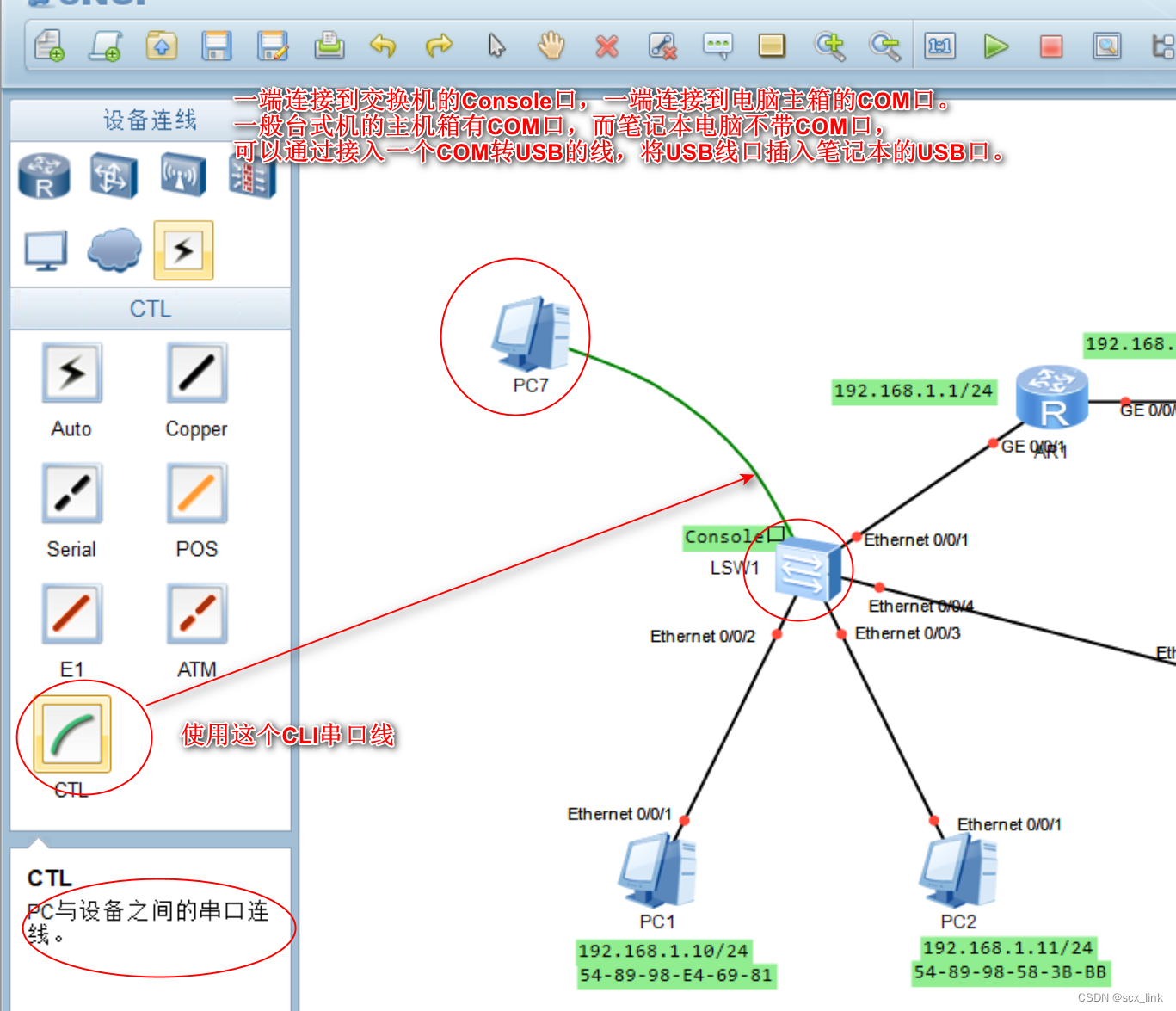This screenshot has height=1011, width=1176.
Task: Stop devices with the red square button
Action: (x=1051, y=46)
